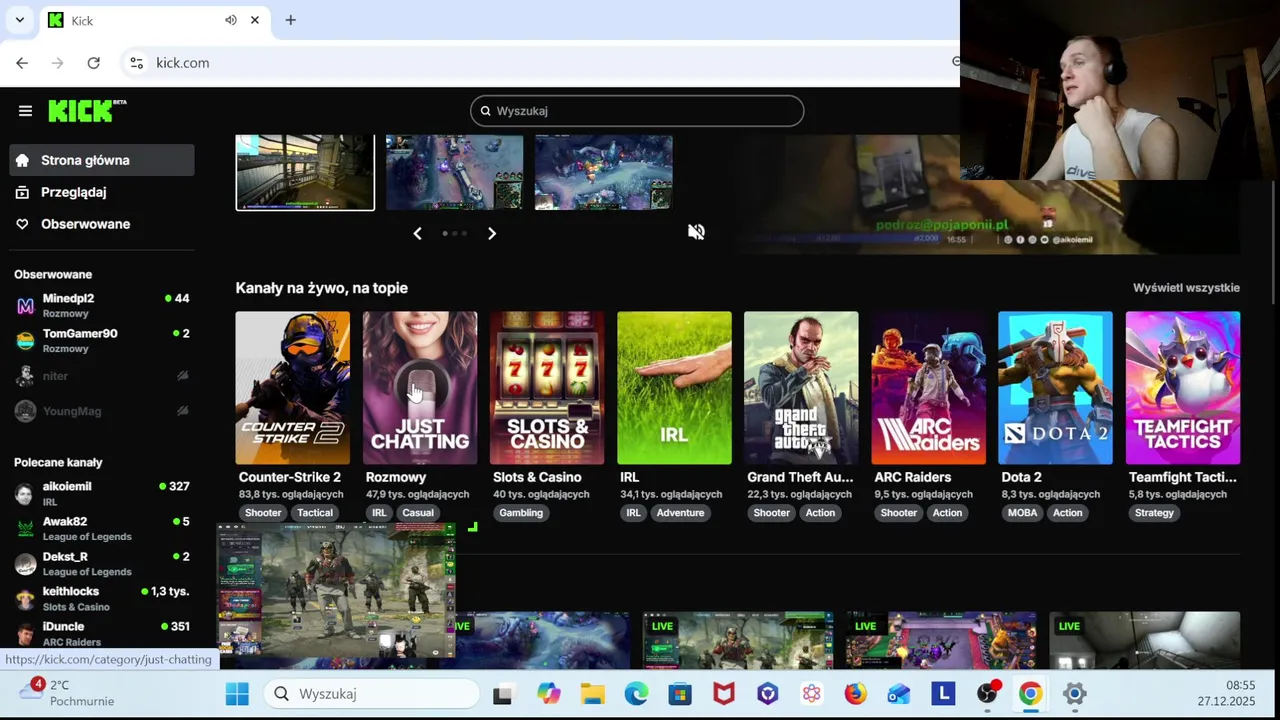This screenshot has height=720, width=1280.
Task: Open recommended channel keithlocks
Action: 102,598
